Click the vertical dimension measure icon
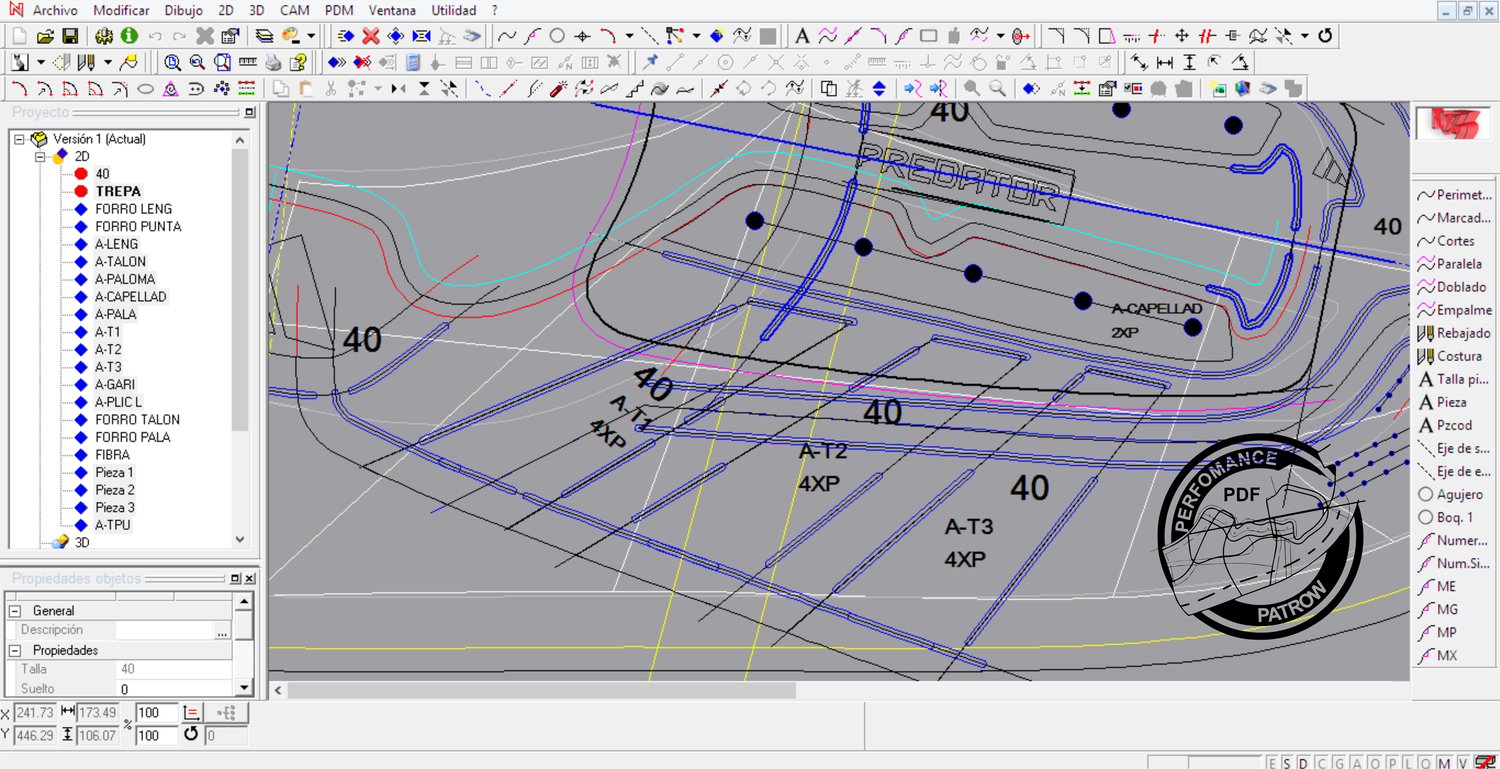Viewport: 1500px width, 769px height. coord(1189,62)
